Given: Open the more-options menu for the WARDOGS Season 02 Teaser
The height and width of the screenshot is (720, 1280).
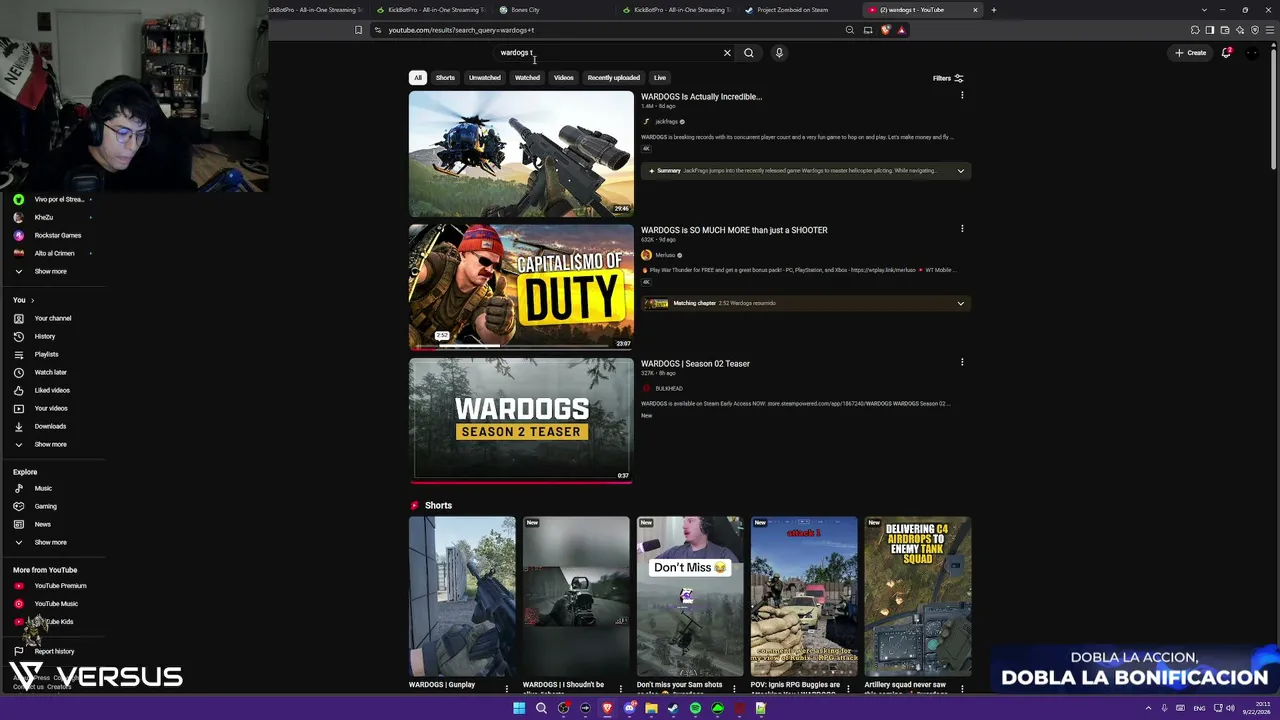Looking at the screenshot, I should (x=962, y=362).
